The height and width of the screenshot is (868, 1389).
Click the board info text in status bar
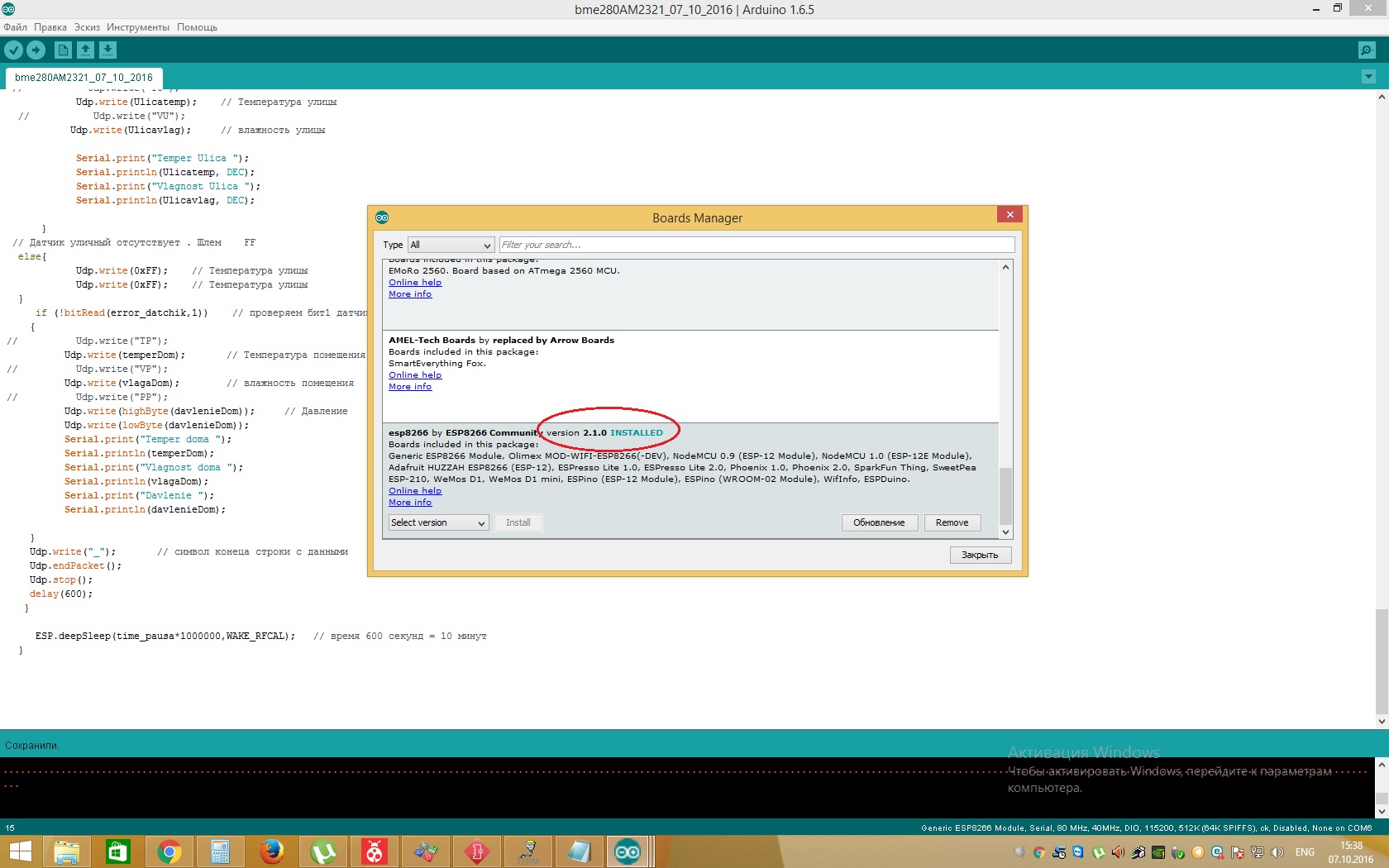(x=1146, y=827)
